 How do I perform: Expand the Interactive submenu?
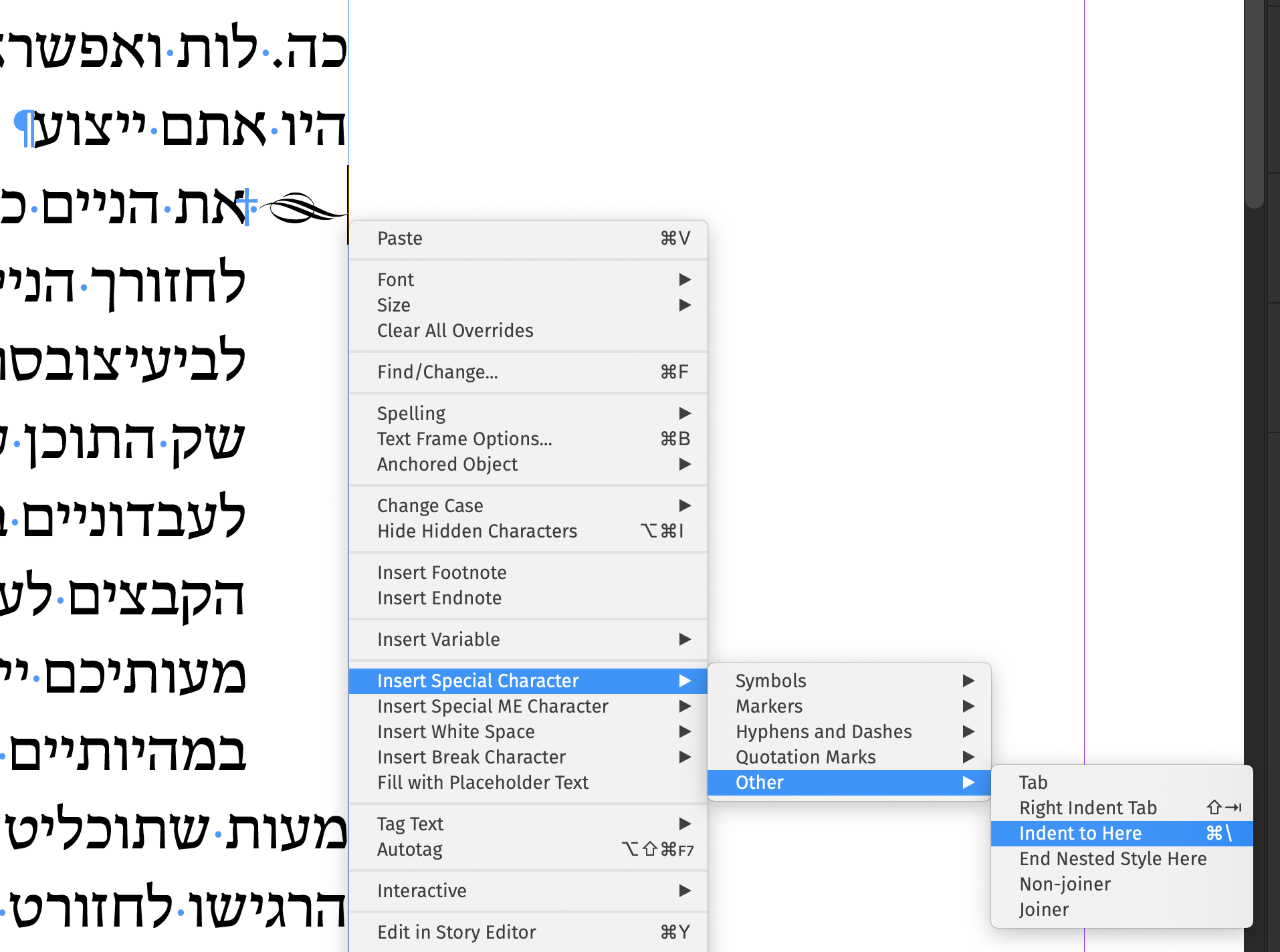tap(528, 890)
